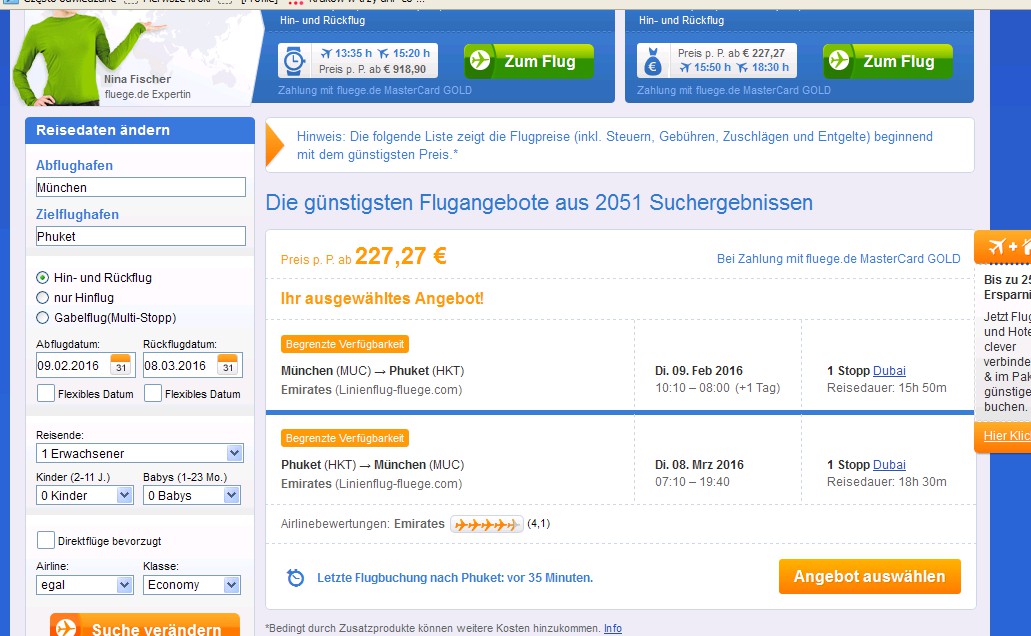This screenshot has width=1031, height=636.
Task: Click the Suche verändern button
Action: [x=145, y=625]
